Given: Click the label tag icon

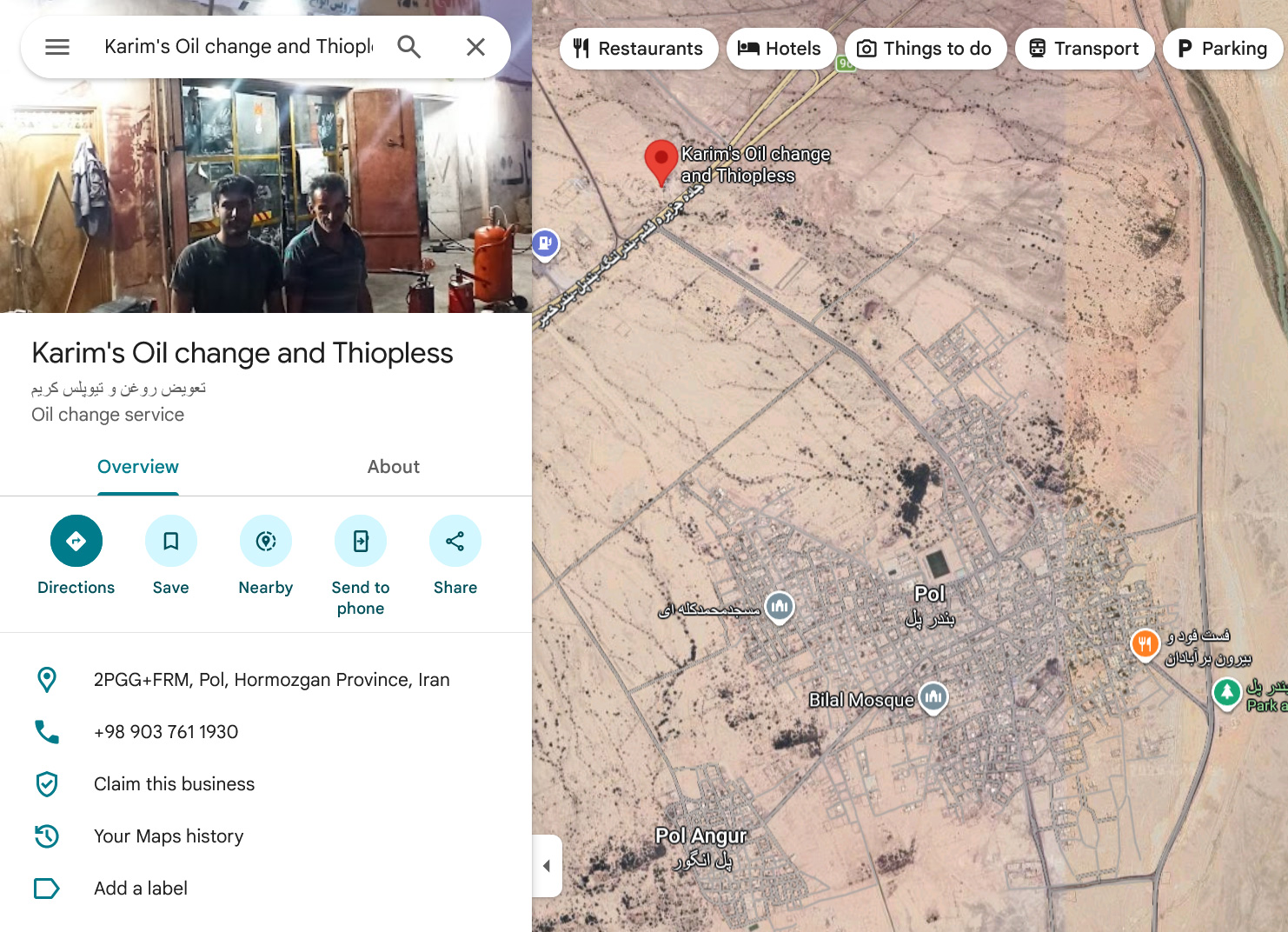Looking at the screenshot, I should click(47, 889).
